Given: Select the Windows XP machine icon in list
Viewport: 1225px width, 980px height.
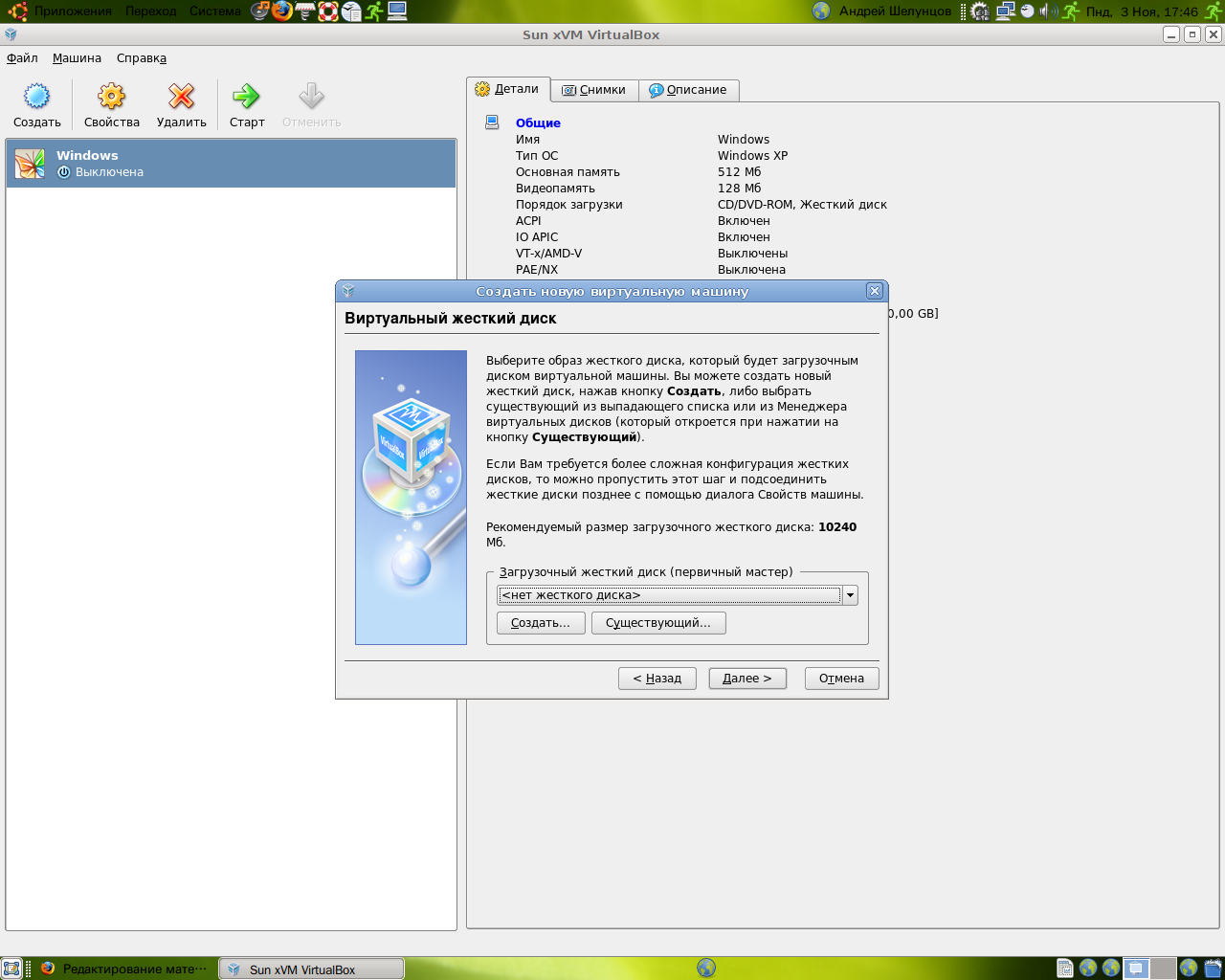Looking at the screenshot, I should pos(30,164).
